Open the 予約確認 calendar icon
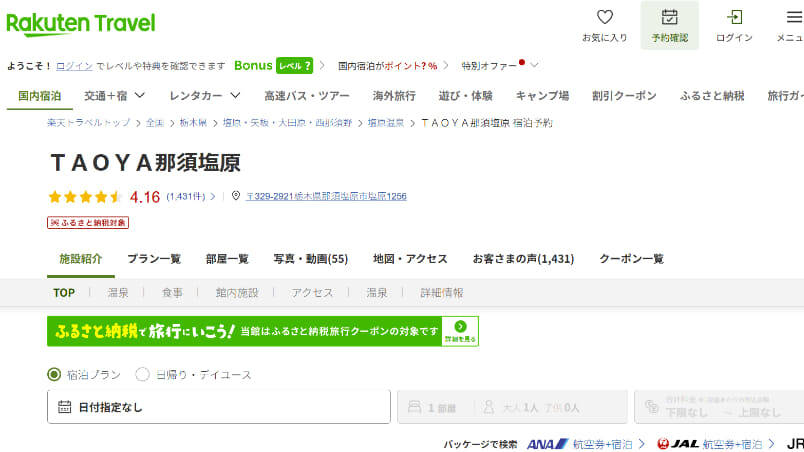 (669, 17)
